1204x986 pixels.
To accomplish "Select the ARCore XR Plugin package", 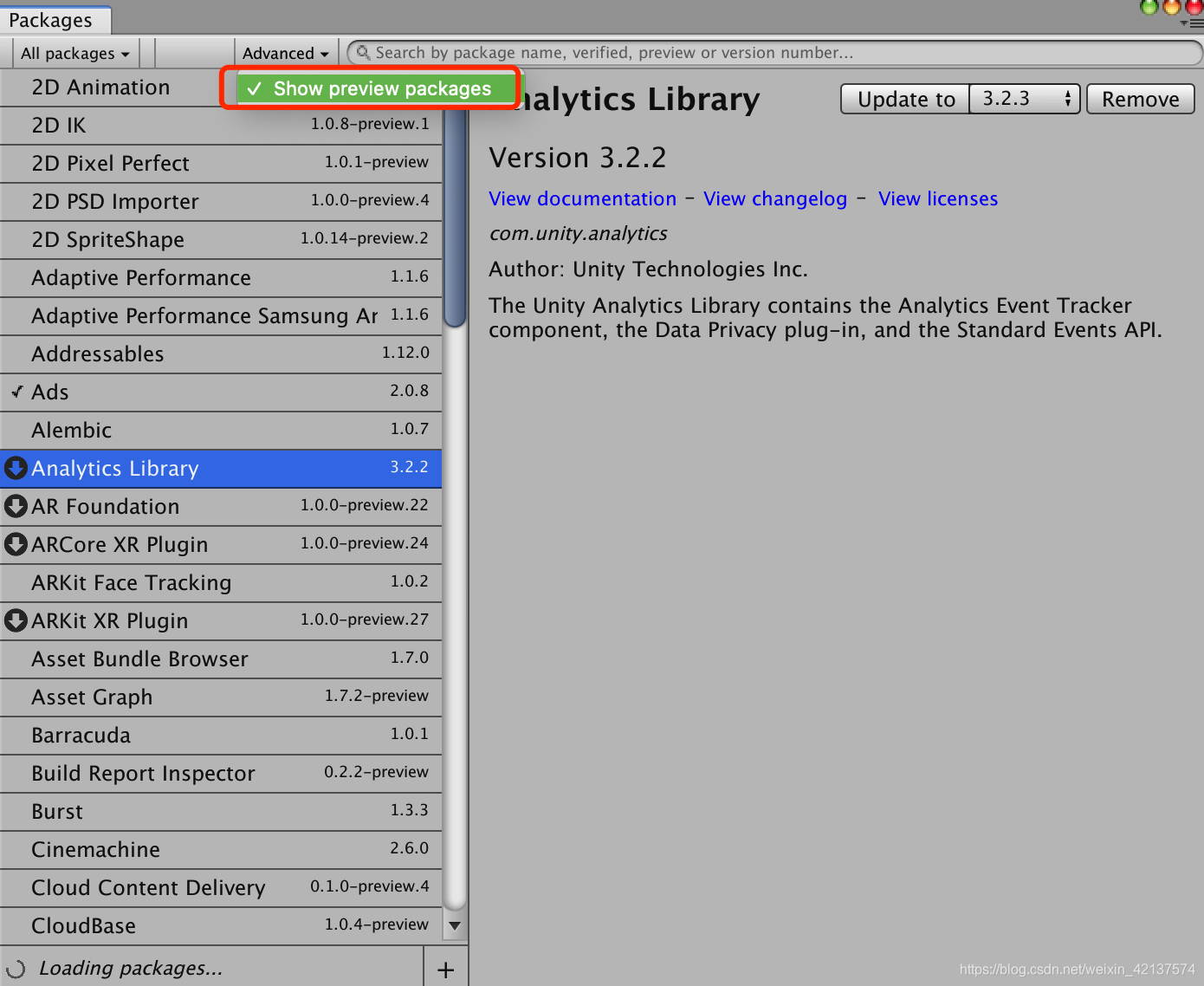I will point(221,545).
